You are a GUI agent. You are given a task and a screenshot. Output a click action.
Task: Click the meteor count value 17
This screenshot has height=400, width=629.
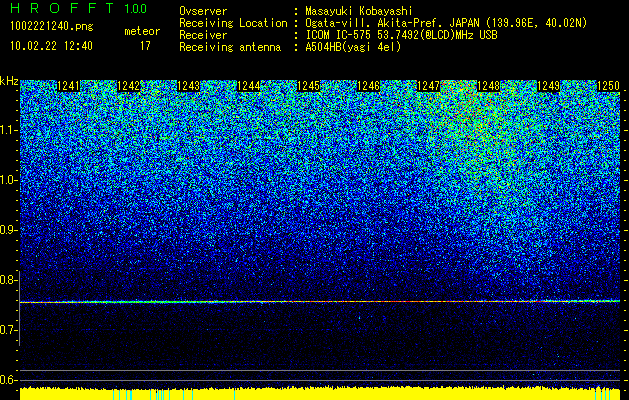point(145,46)
